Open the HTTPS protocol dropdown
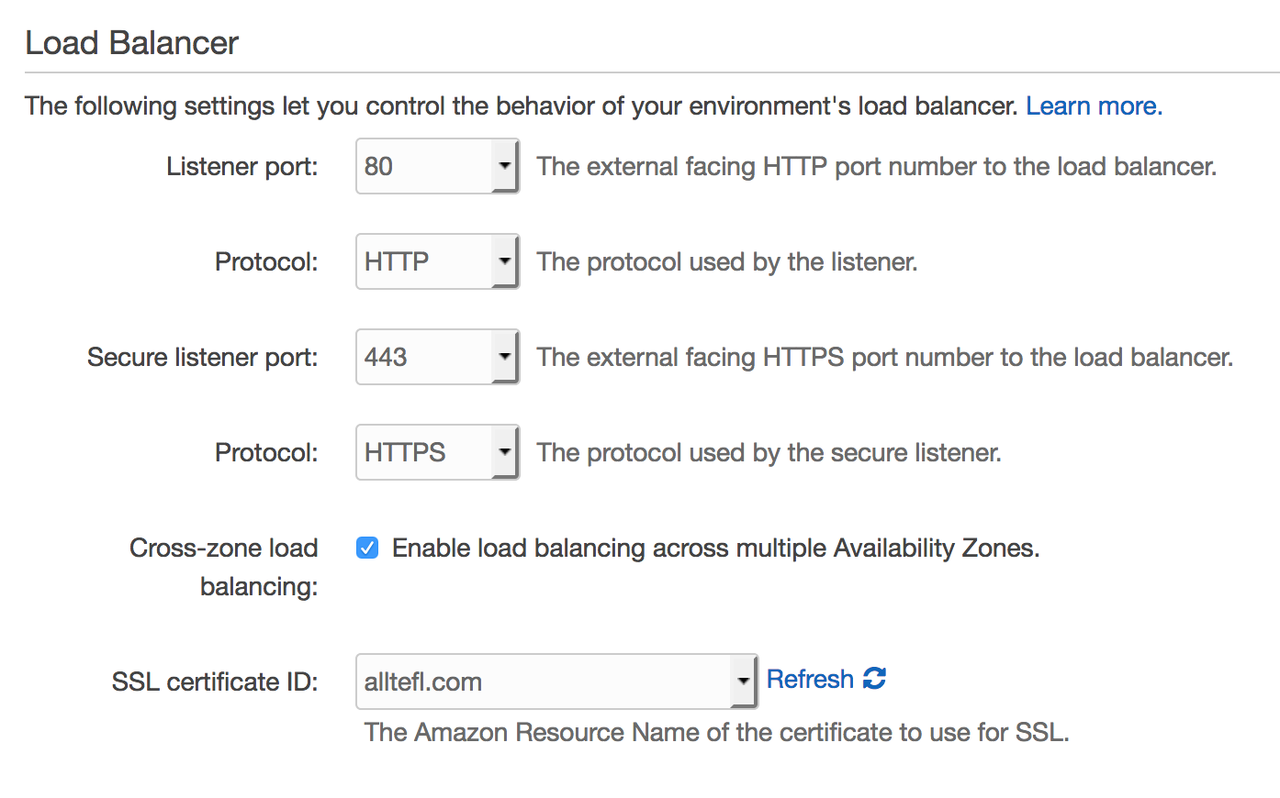This screenshot has height=798, width=1280. [437, 452]
